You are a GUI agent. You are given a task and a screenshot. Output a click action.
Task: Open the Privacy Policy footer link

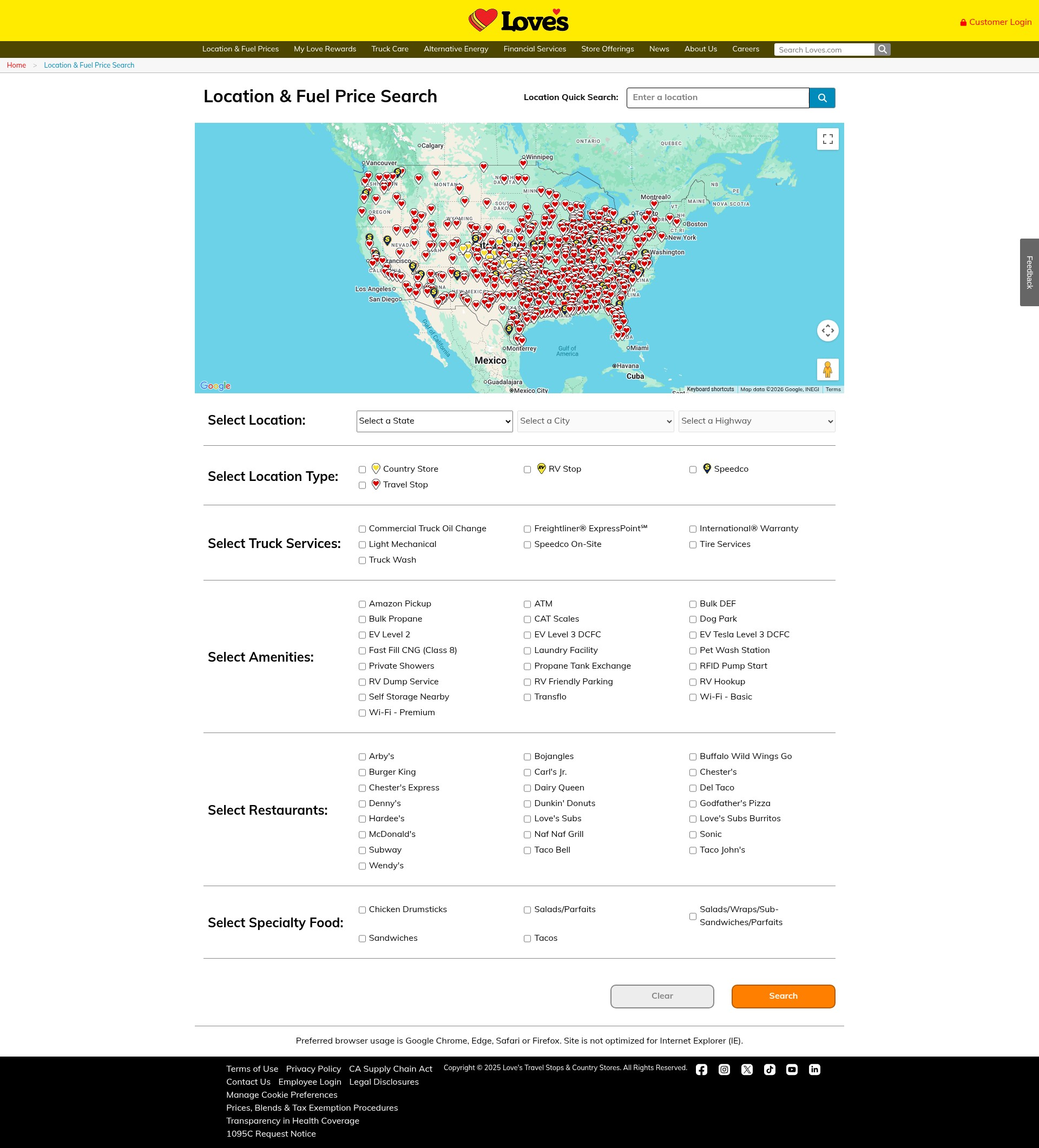[x=313, y=1069]
